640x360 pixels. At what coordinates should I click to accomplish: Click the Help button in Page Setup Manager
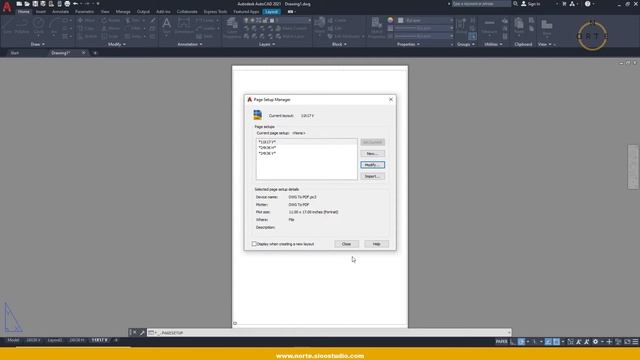pyautogui.click(x=376, y=244)
